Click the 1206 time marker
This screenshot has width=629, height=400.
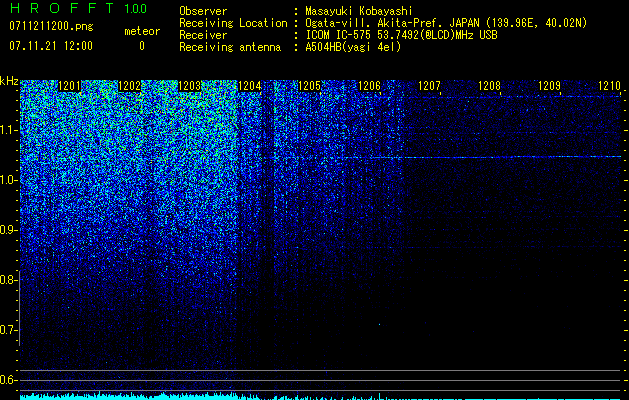369,86
